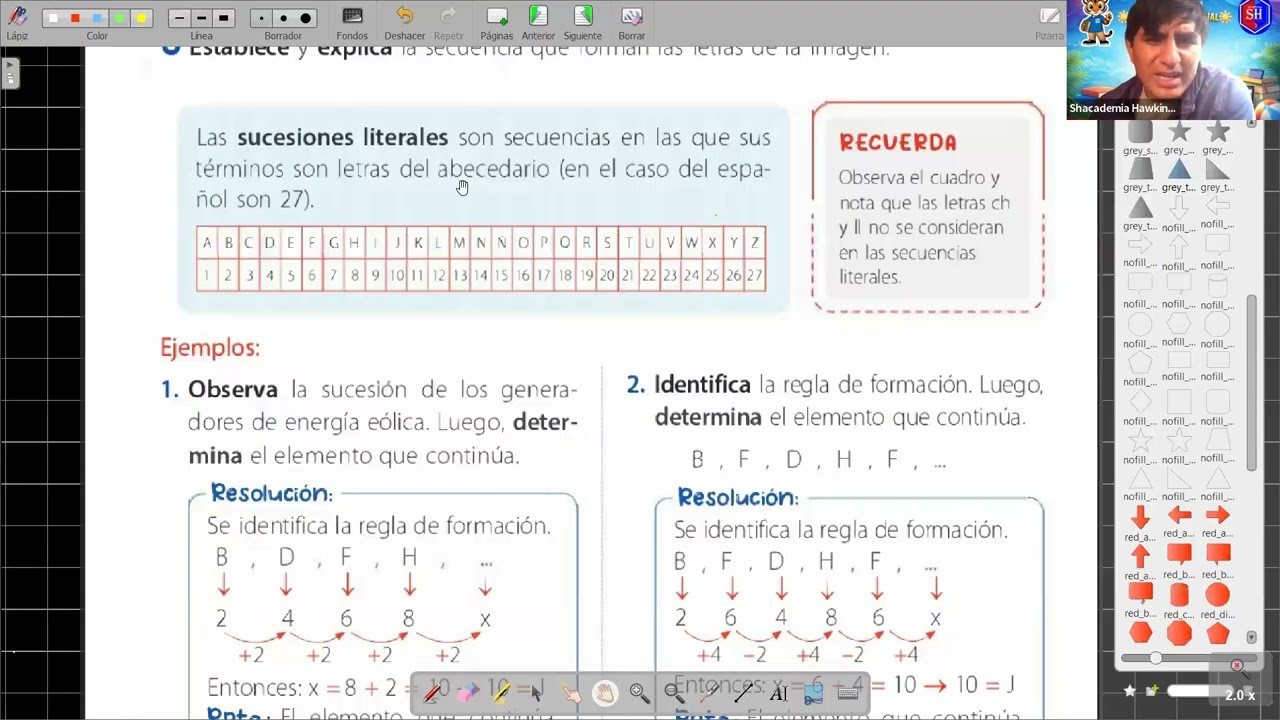Select the pointing-finger interact tool
This screenshot has height=720, width=1280.
click(570, 692)
